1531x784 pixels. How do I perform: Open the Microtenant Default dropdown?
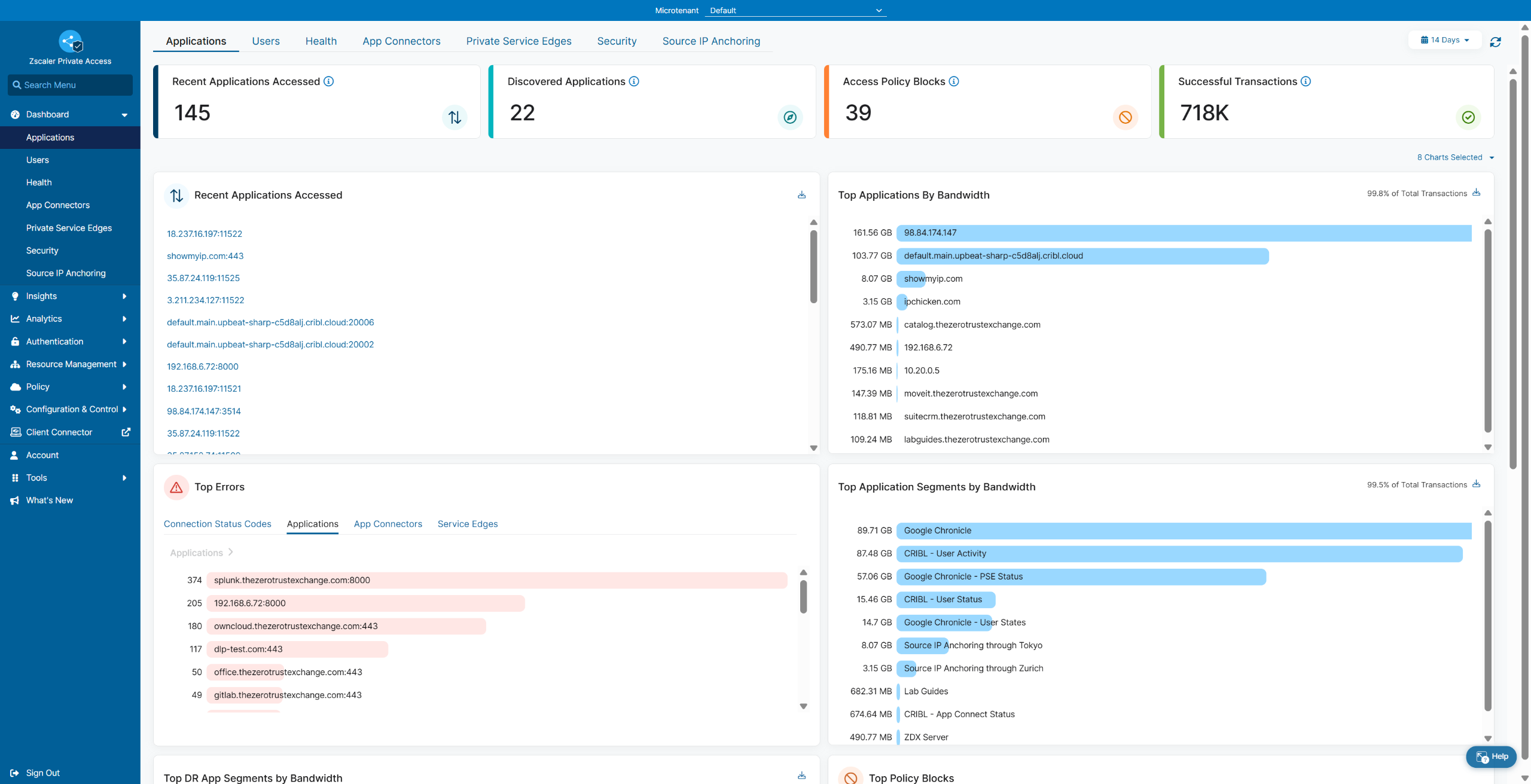coord(795,10)
